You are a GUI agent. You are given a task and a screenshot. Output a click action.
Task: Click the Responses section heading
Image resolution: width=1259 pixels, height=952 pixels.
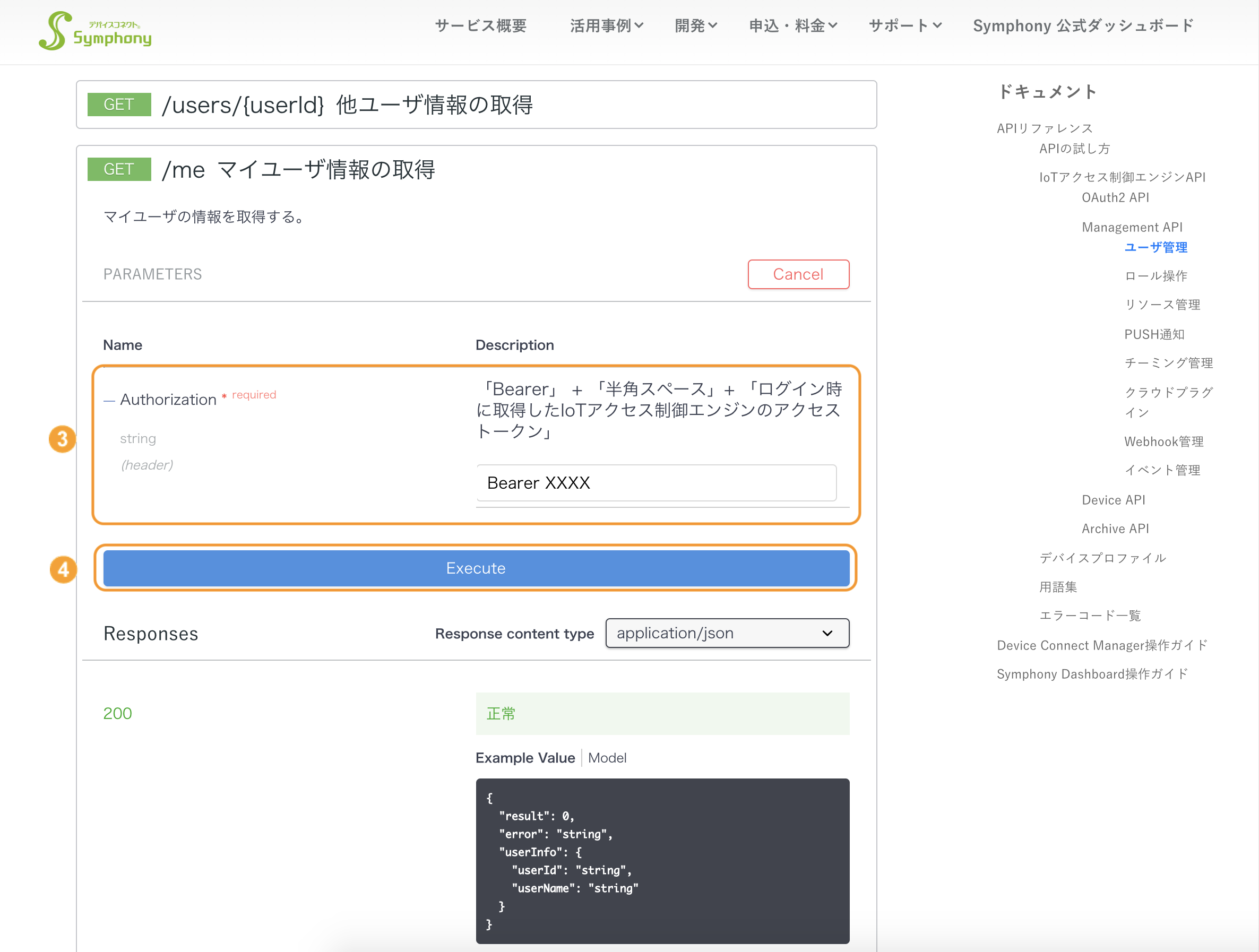pos(151,633)
